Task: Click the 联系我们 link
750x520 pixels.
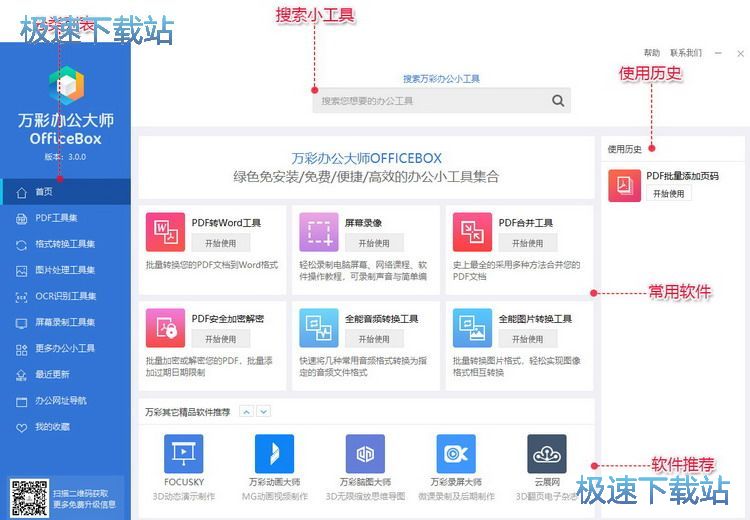Action: click(x=686, y=53)
